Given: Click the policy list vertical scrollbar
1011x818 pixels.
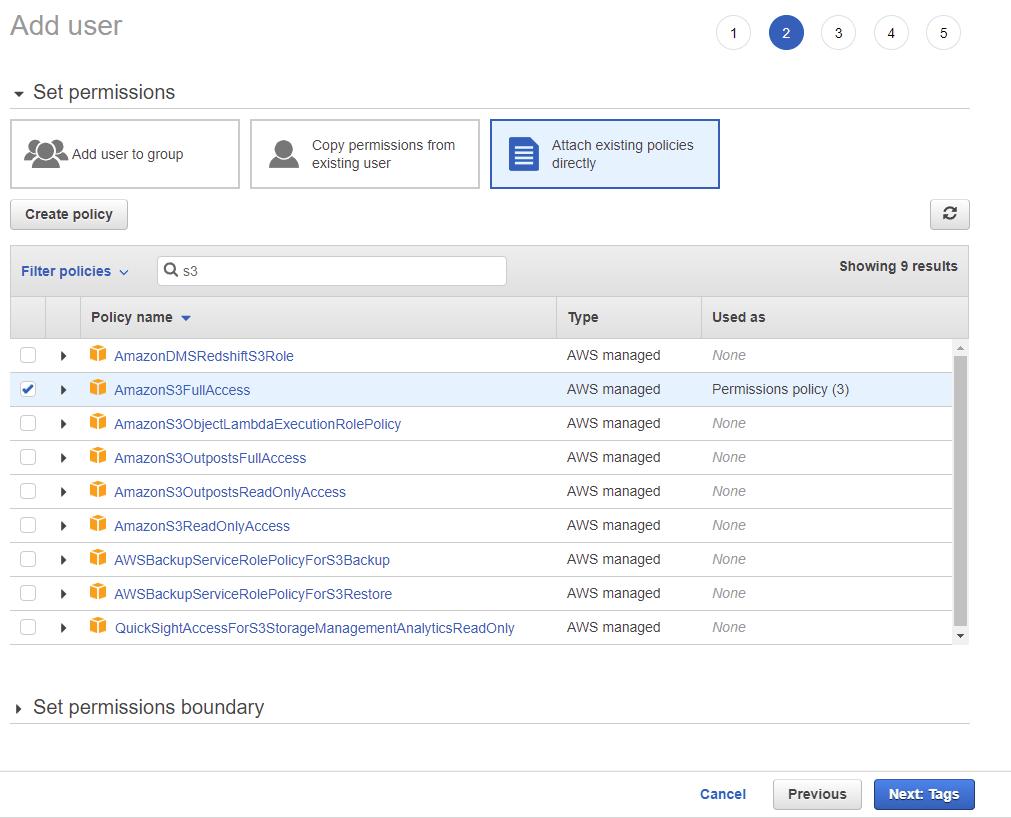Looking at the screenshot, I should click(x=960, y=491).
